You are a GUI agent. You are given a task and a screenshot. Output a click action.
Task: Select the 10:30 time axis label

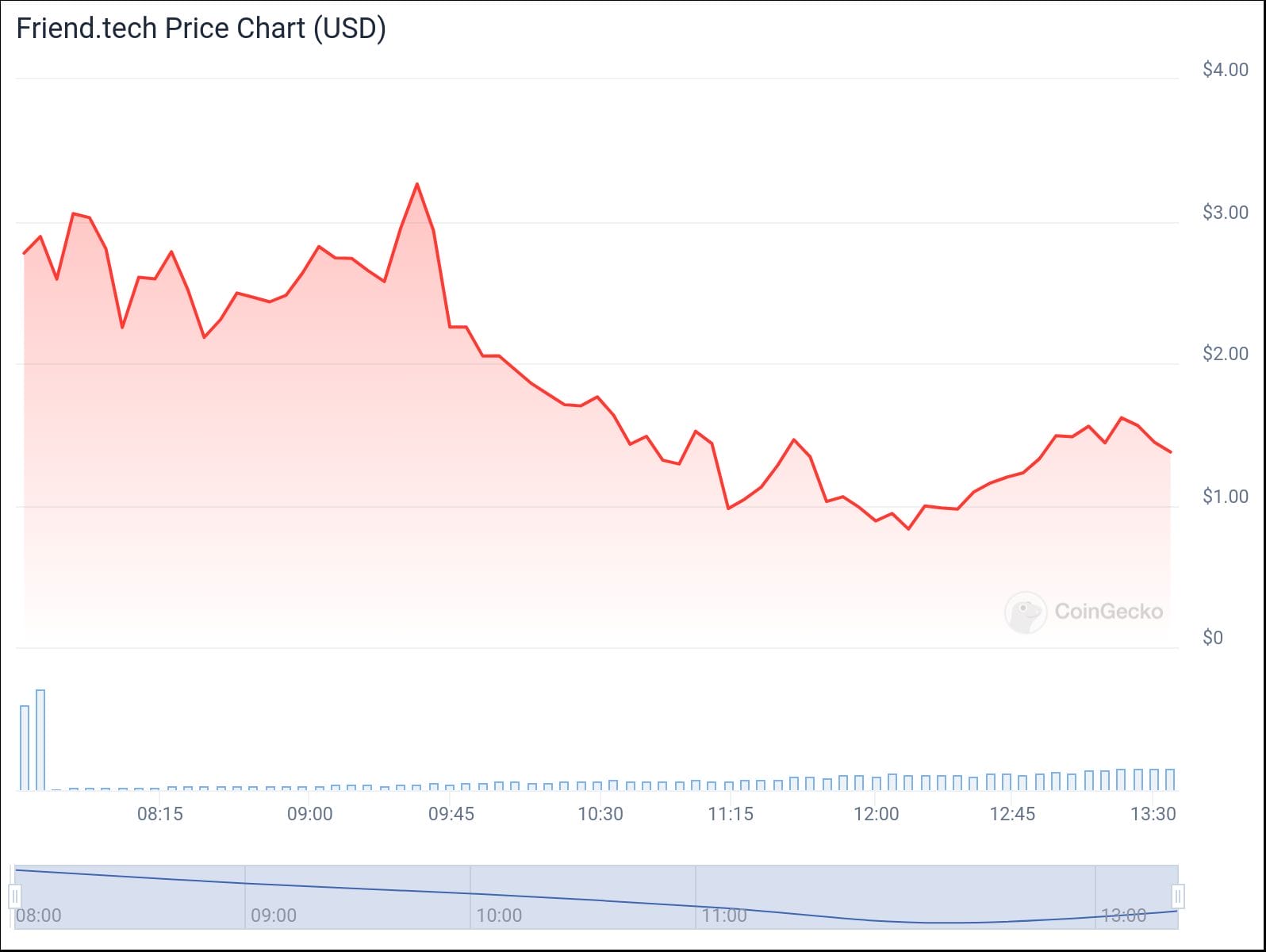[600, 814]
